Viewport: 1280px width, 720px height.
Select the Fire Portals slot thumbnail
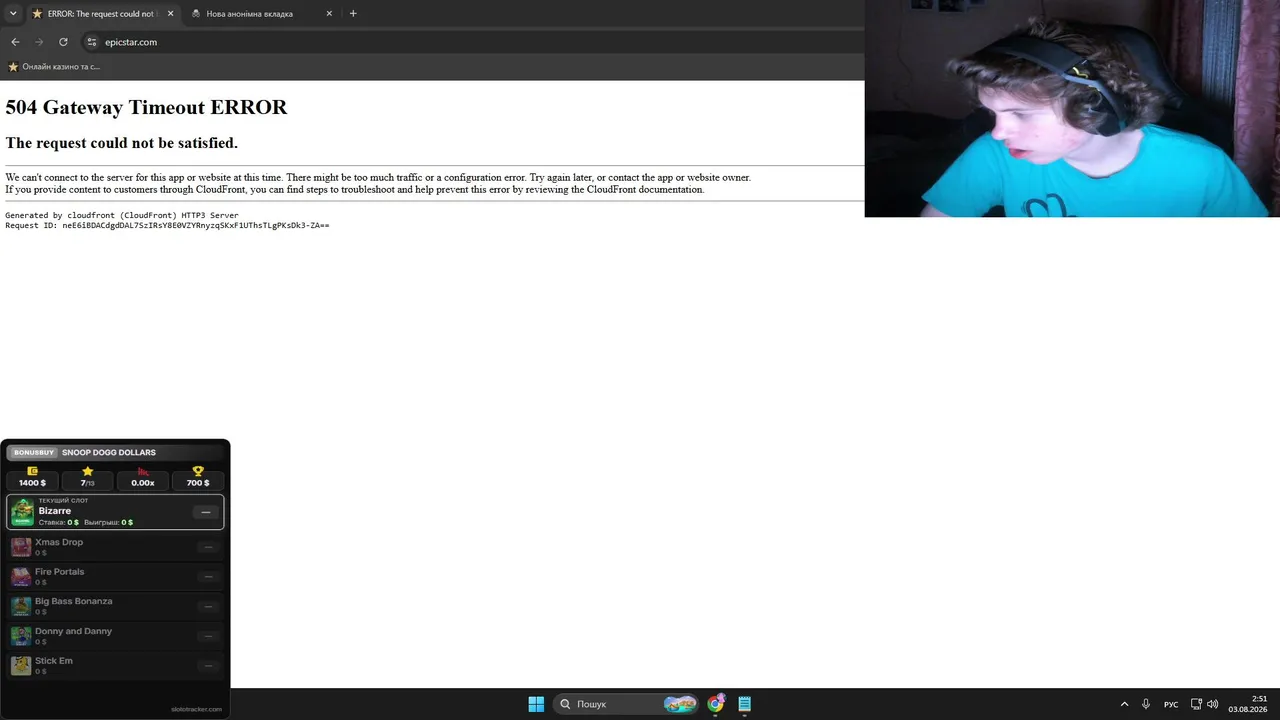21,577
